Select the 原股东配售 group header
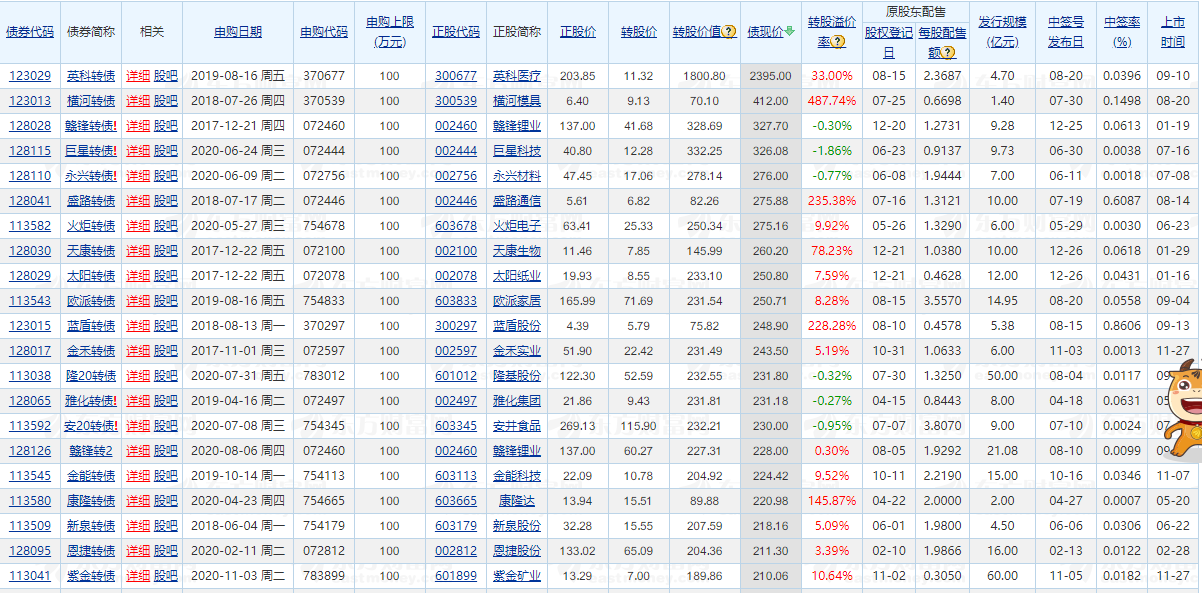 coord(916,12)
